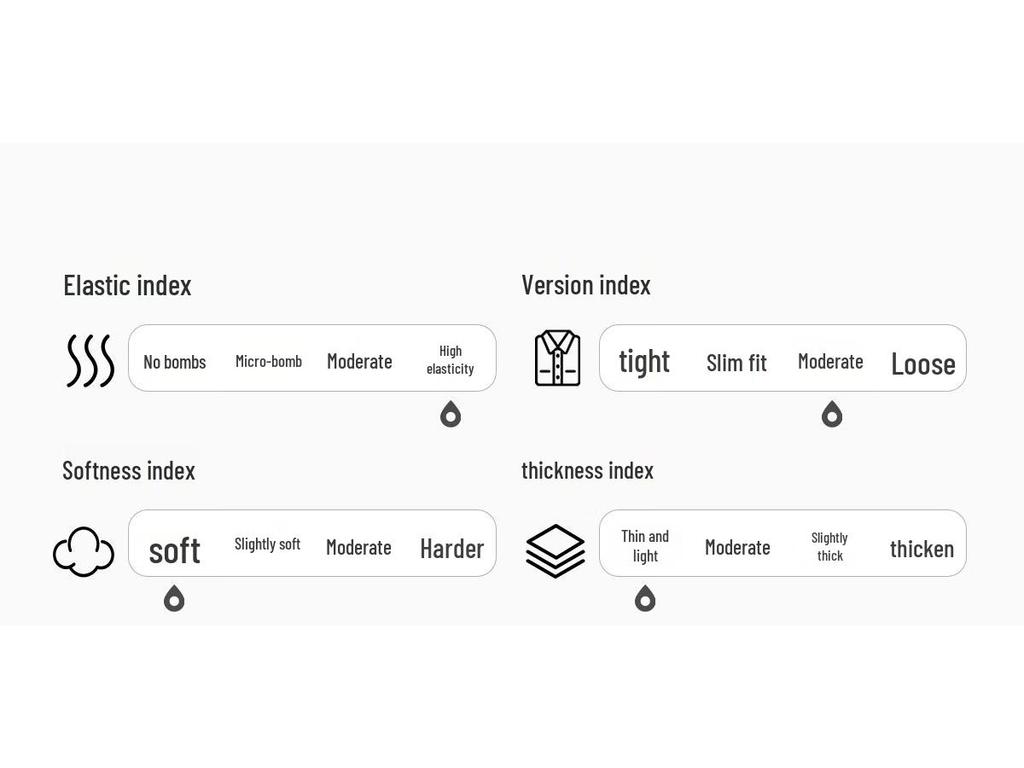The width and height of the screenshot is (1024, 768).
Task: Click the stacked layers thickness icon
Action: (555, 550)
